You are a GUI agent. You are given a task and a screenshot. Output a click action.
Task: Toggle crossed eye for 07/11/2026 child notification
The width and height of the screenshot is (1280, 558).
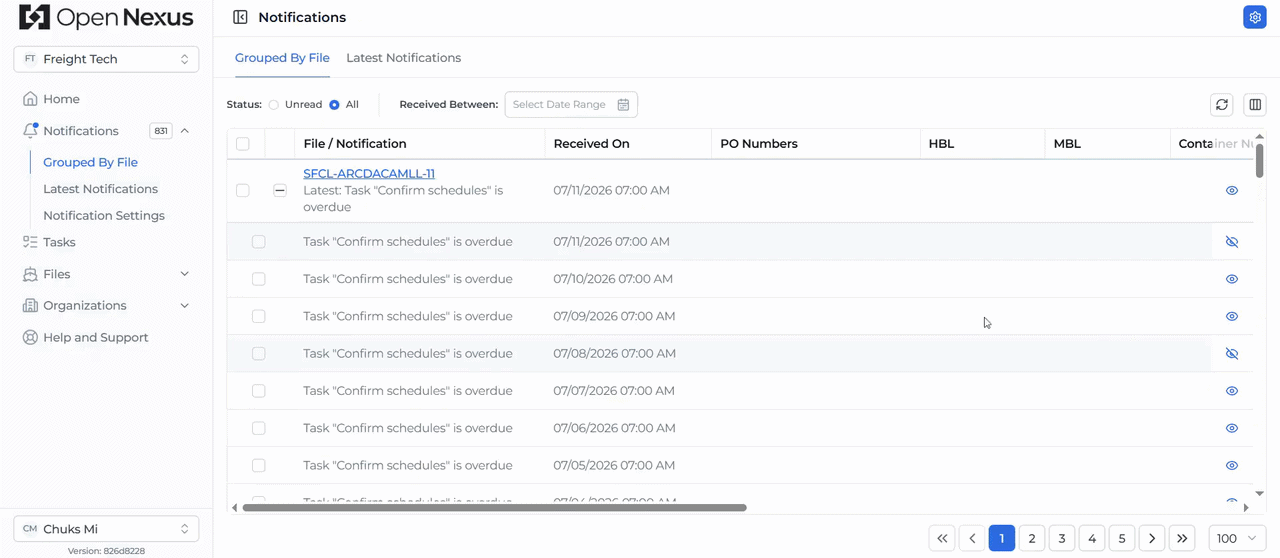click(x=1232, y=242)
